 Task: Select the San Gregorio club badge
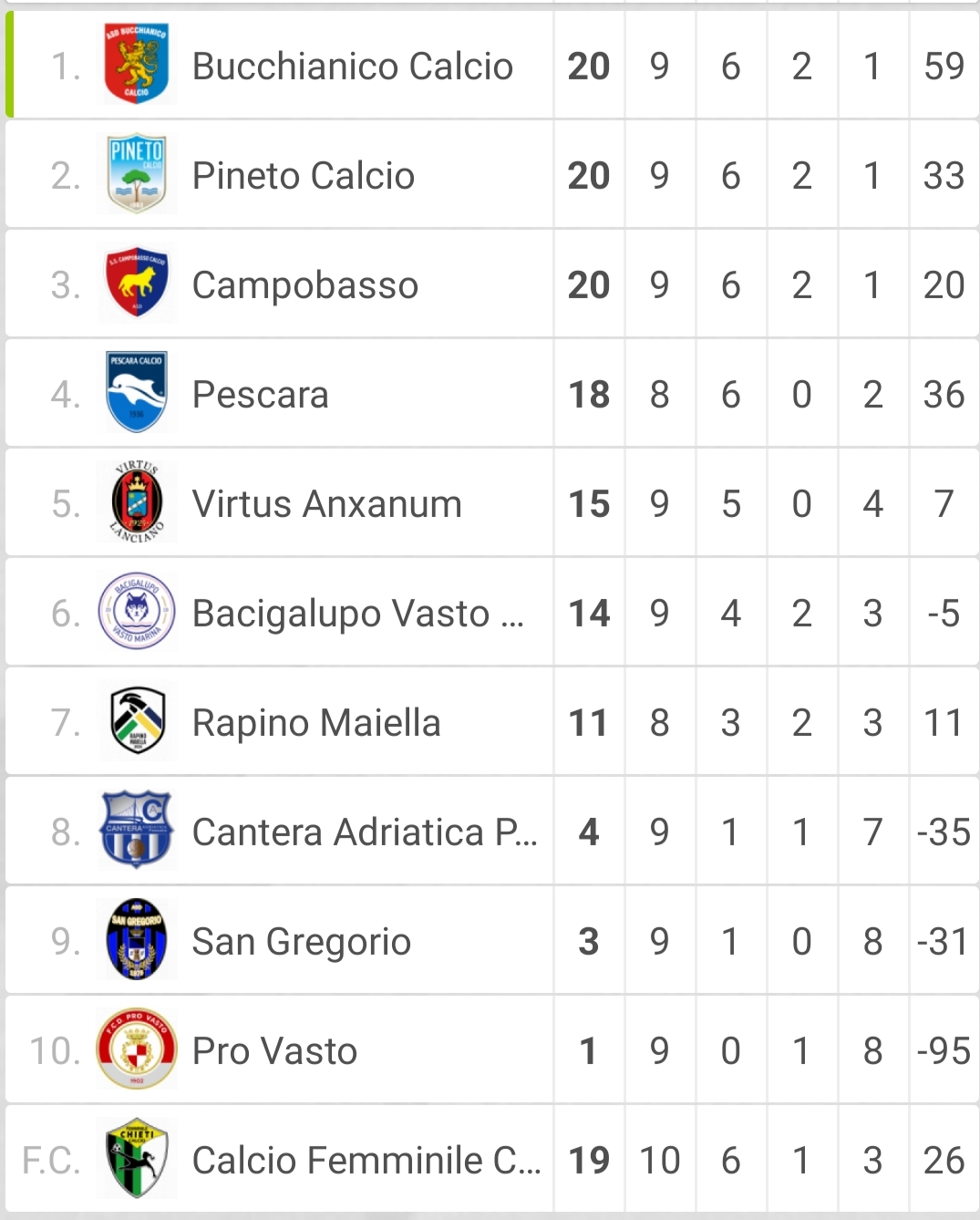[137, 940]
